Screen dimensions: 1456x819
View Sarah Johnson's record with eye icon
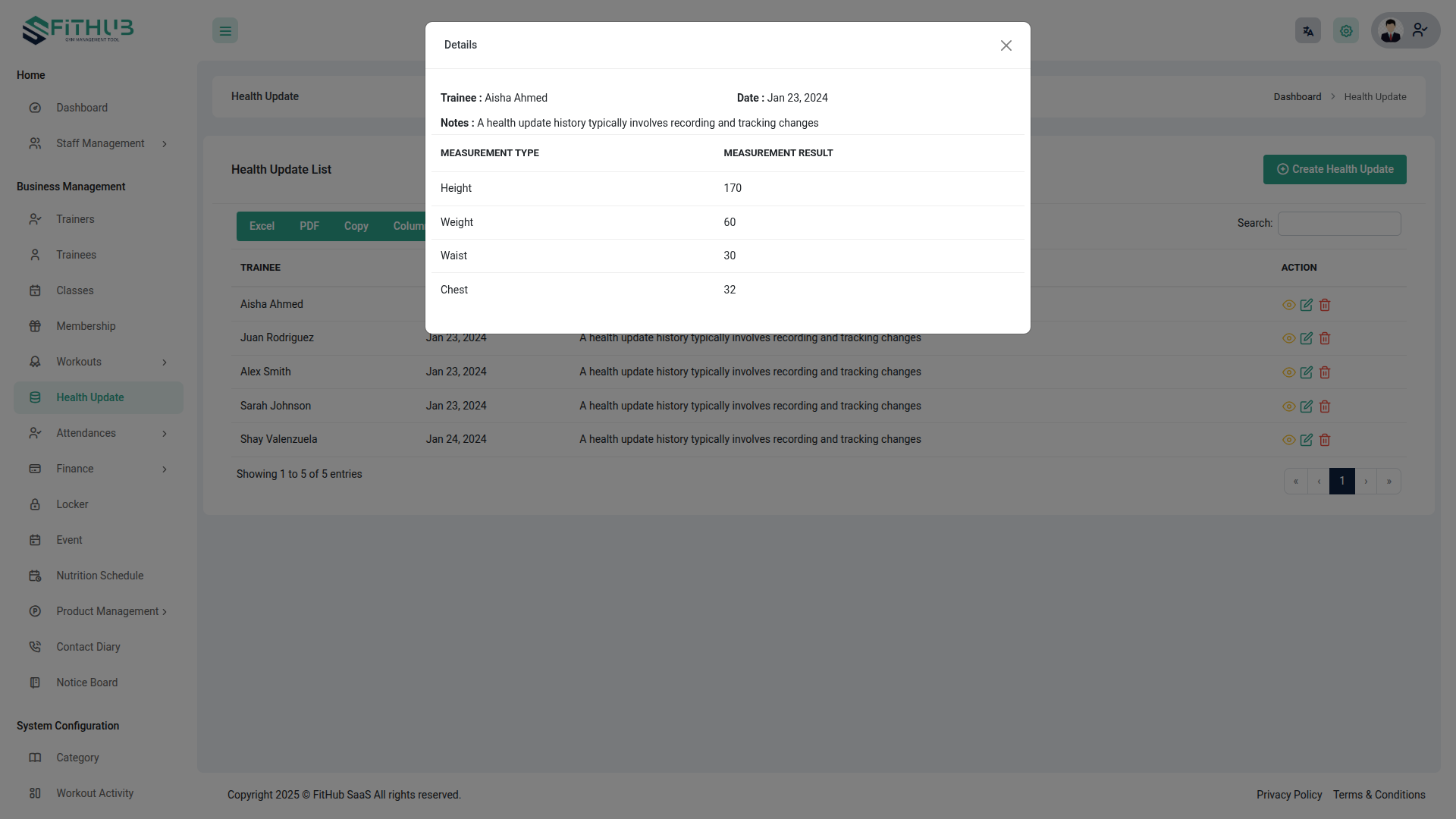(x=1288, y=406)
